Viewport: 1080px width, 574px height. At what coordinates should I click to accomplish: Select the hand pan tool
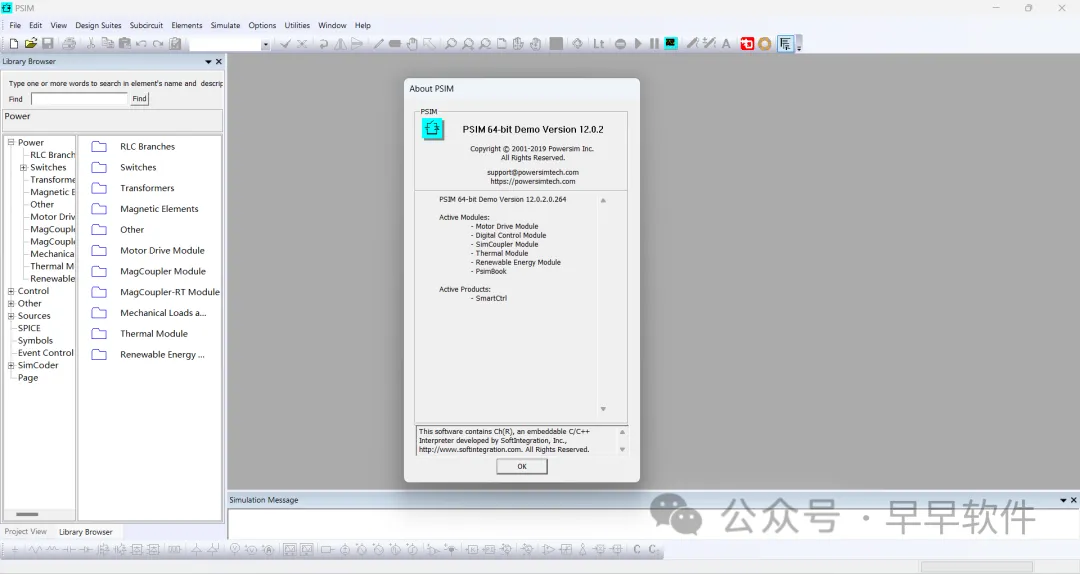point(412,43)
